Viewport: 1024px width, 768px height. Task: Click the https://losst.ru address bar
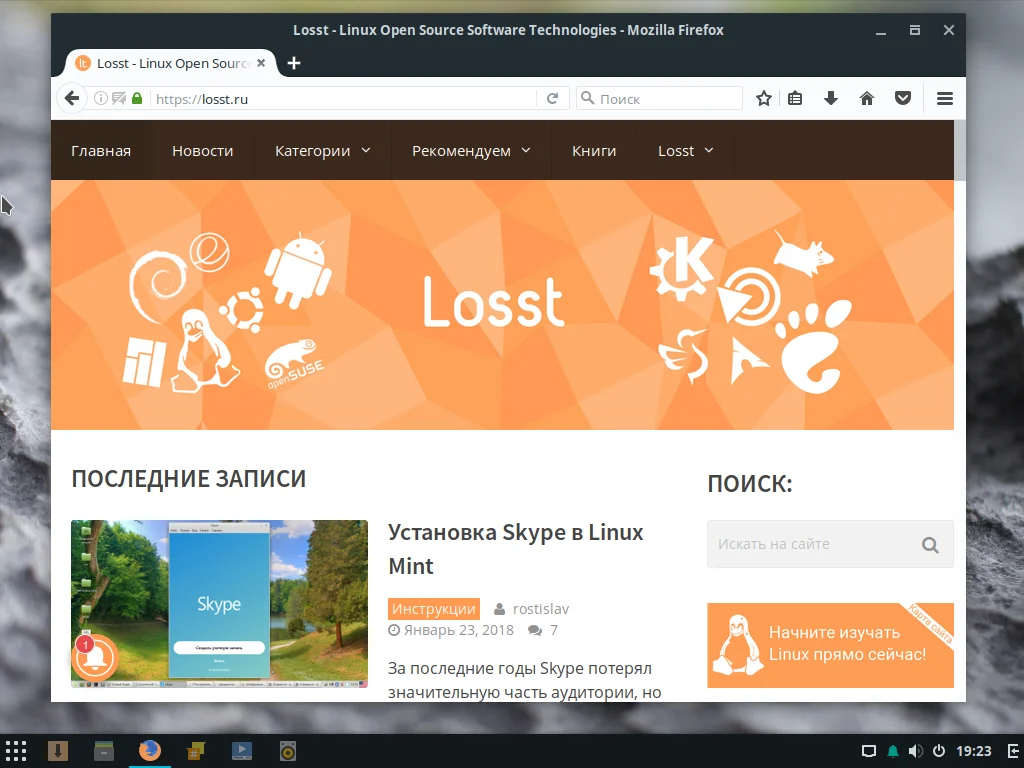pos(345,99)
